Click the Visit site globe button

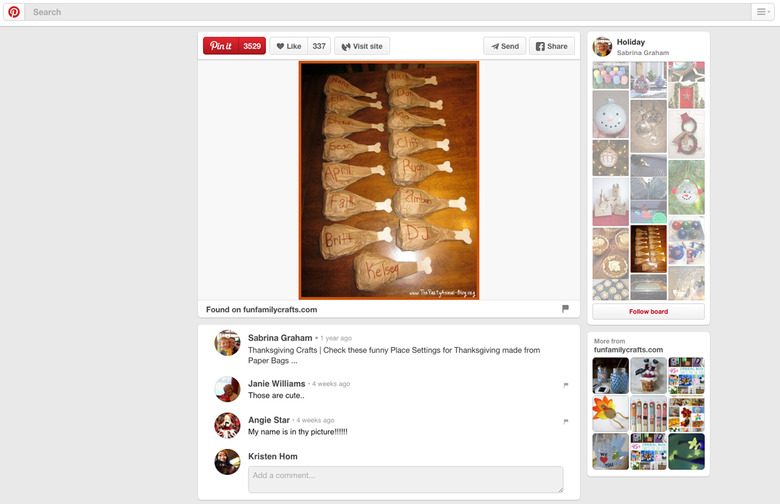point(362,46)
